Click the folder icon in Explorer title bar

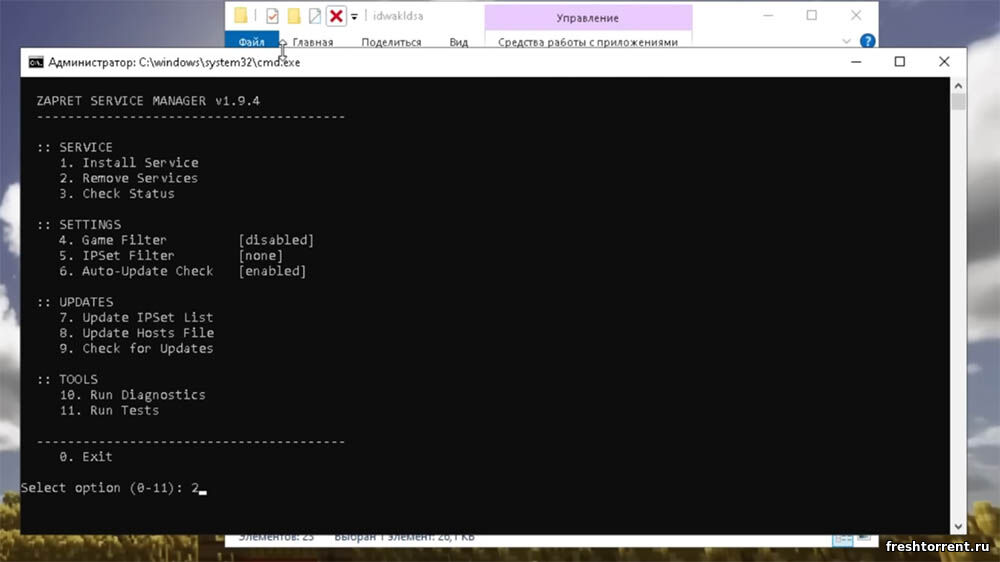click(241, 16)
